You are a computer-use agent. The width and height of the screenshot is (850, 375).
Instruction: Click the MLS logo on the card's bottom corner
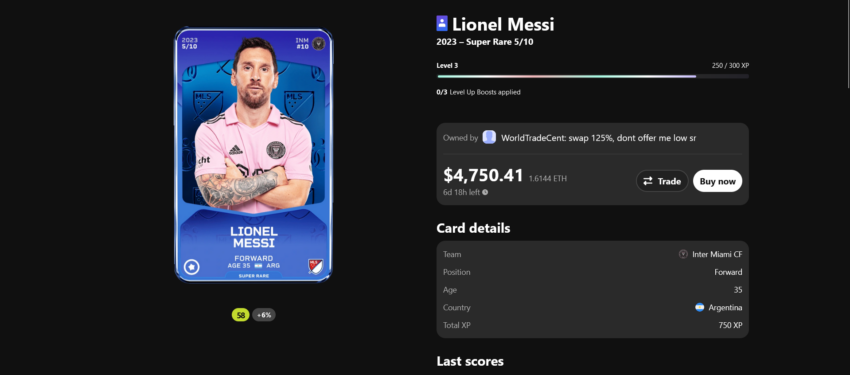coord(315,266)
